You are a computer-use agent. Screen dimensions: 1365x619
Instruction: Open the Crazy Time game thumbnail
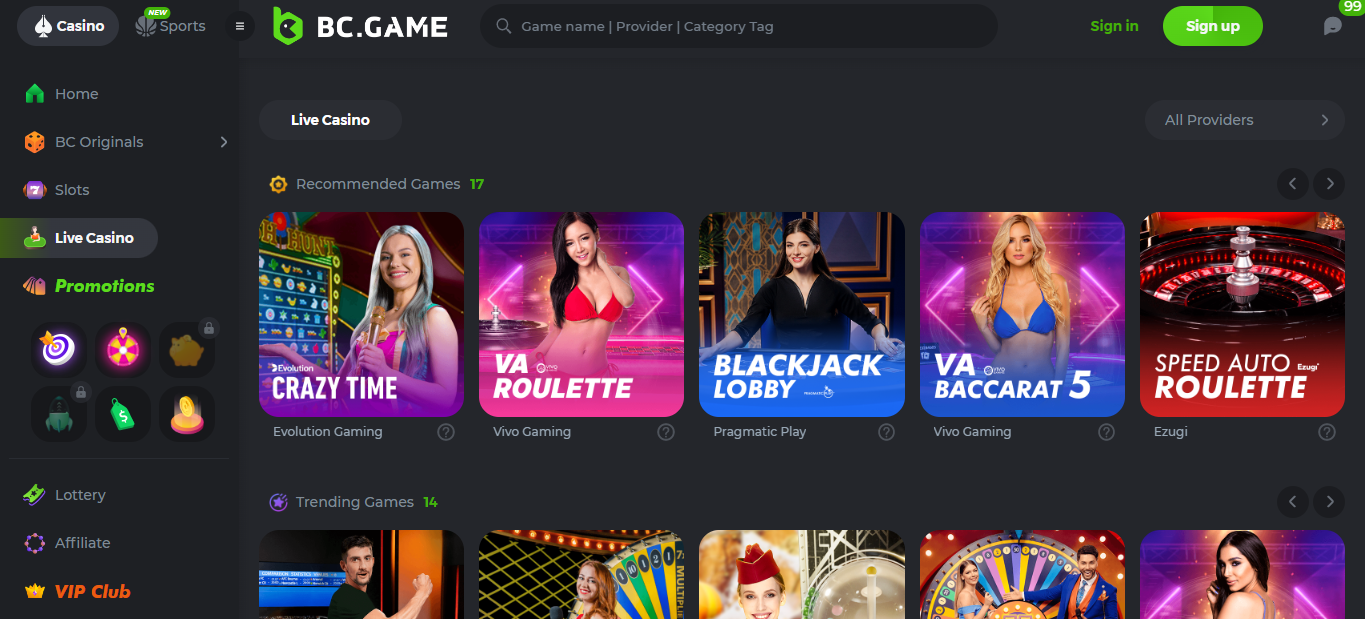point(361,314)
